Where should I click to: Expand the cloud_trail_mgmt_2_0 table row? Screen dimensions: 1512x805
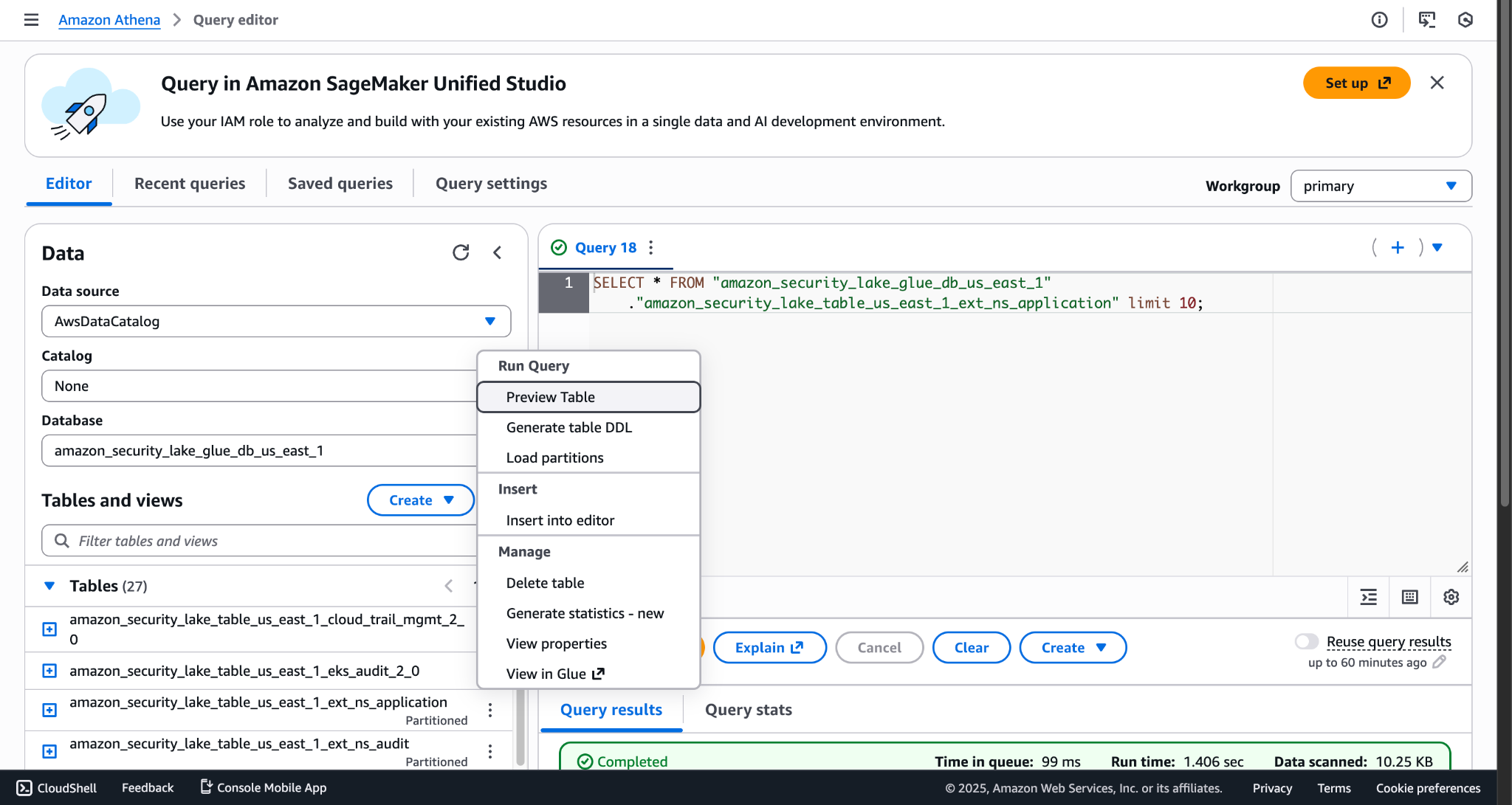pos(49,629)
